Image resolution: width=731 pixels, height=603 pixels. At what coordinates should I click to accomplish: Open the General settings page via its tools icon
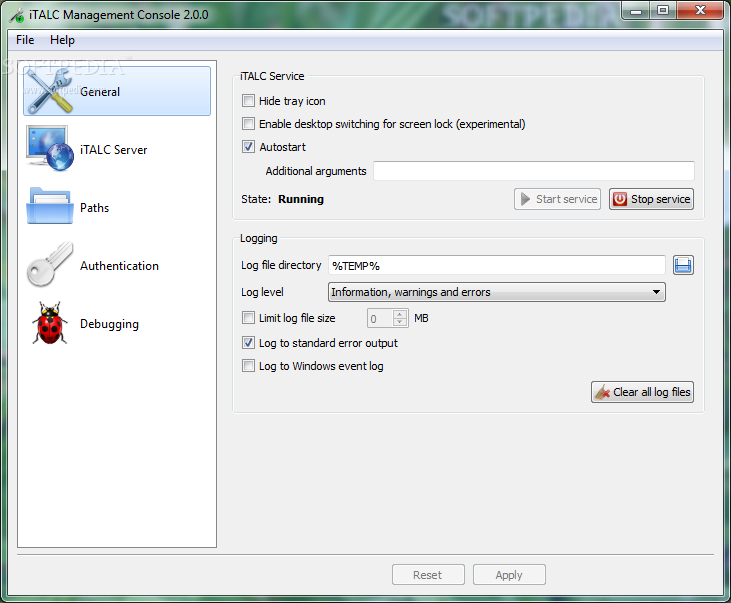[49, 91]
